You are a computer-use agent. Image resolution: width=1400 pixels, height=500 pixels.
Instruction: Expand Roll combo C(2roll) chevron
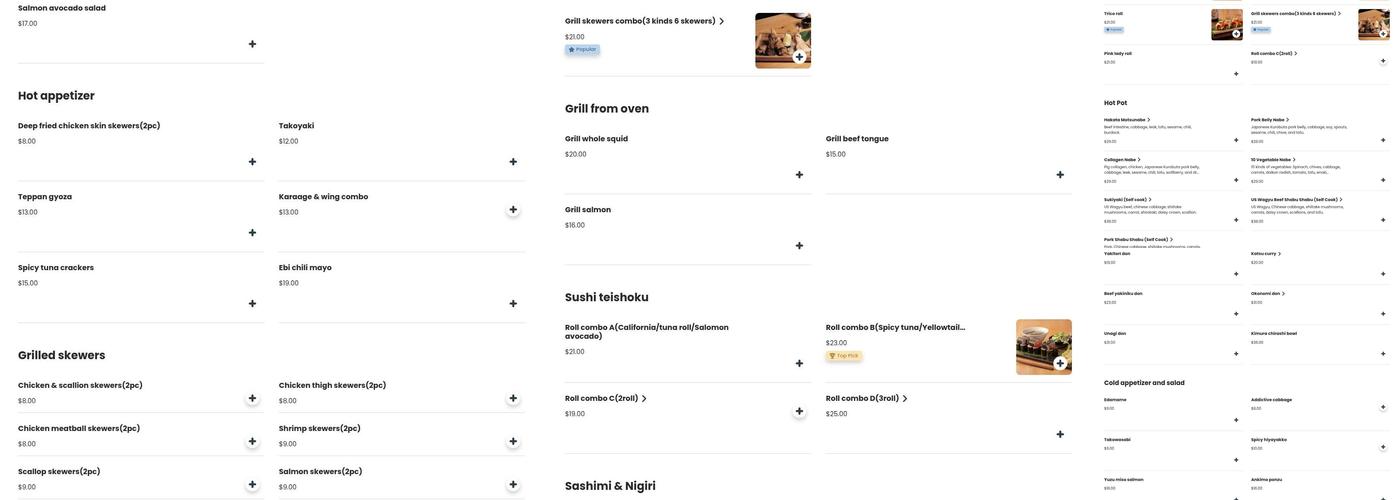(x=644, y=399)
